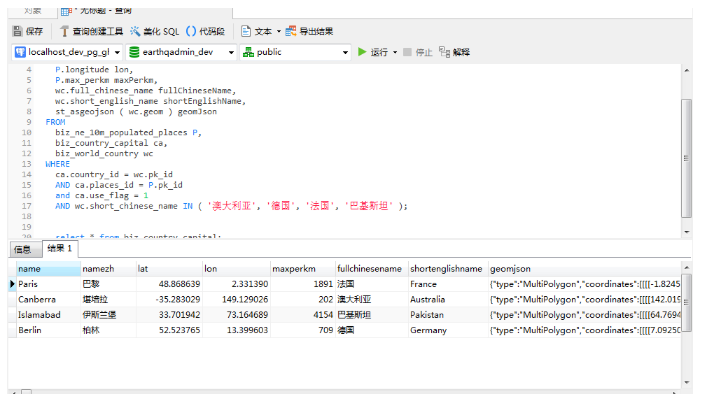
Task: Select the Objects (对象) tab
Action: (x=33, y=11)
